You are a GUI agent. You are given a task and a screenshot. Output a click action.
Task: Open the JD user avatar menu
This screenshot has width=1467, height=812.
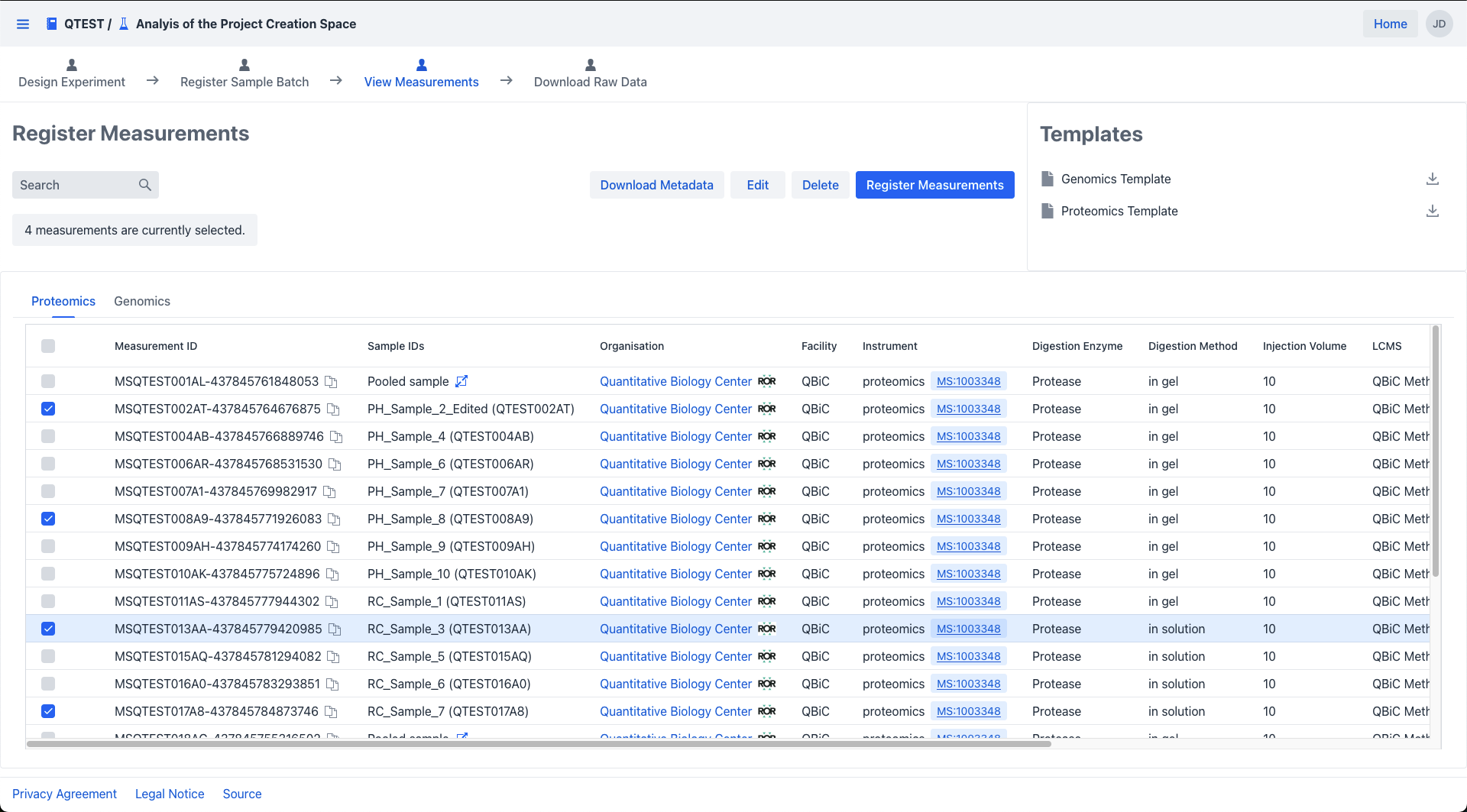[1439, 24]
